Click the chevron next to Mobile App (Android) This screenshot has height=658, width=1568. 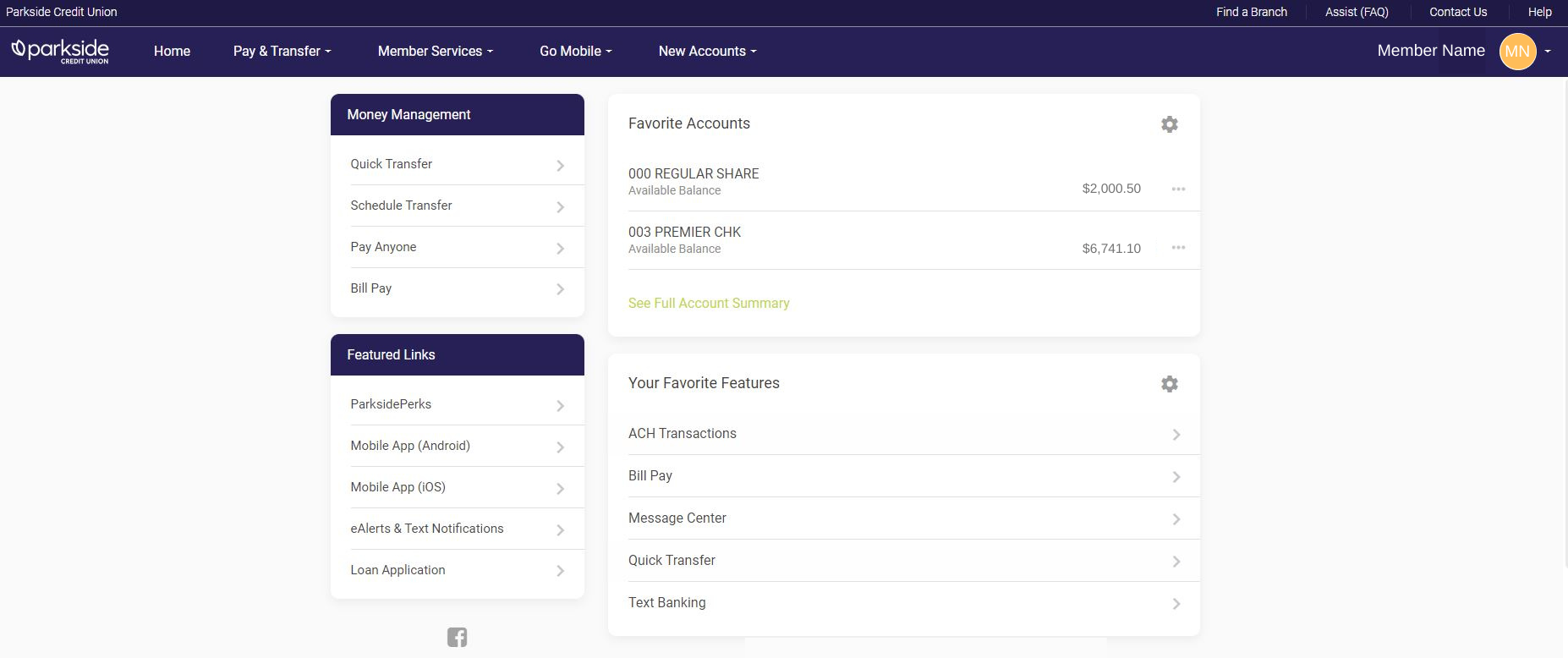click(560, 447)
